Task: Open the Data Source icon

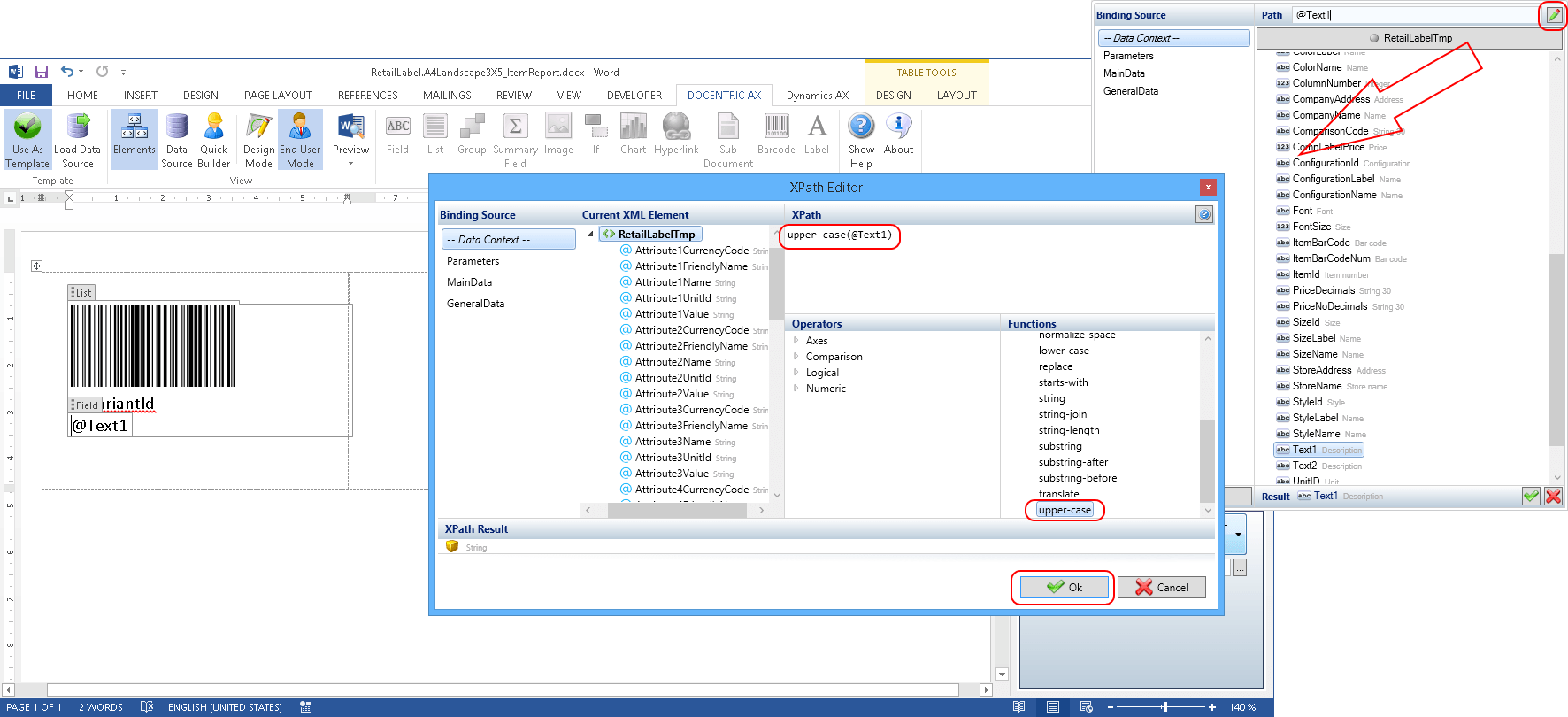Action: click(x=177, y=140)
